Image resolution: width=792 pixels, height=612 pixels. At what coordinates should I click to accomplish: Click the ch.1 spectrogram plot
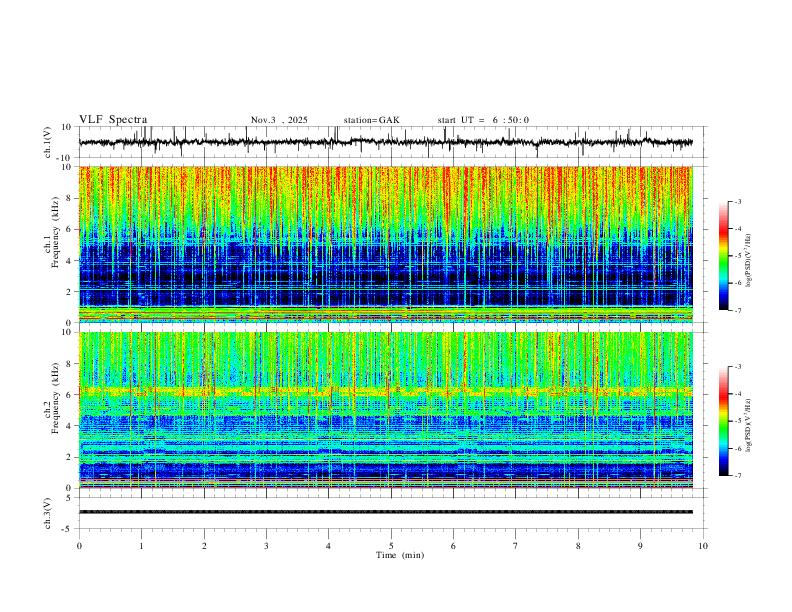pos(386,244)
